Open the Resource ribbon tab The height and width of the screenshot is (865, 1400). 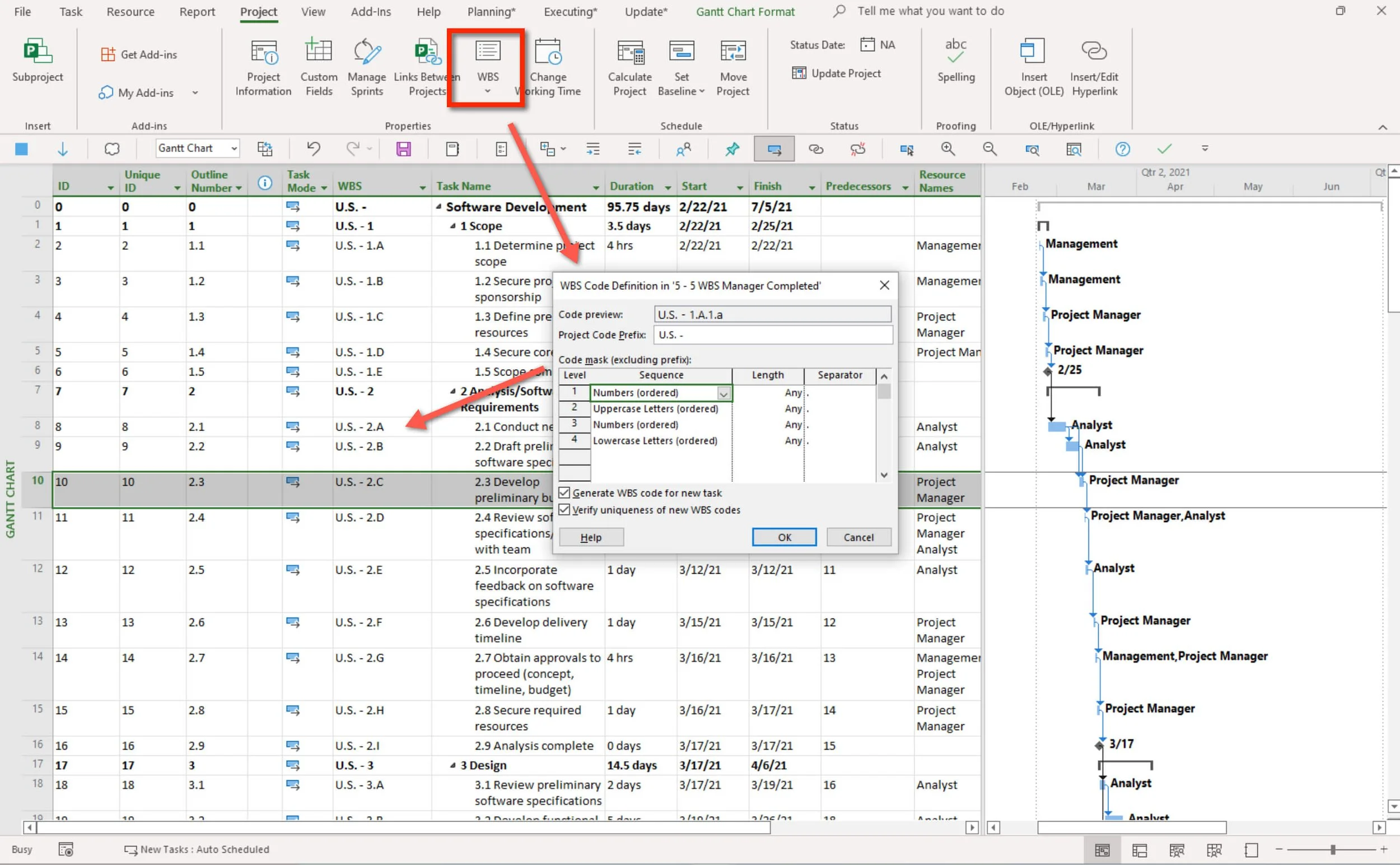[130, 11]
